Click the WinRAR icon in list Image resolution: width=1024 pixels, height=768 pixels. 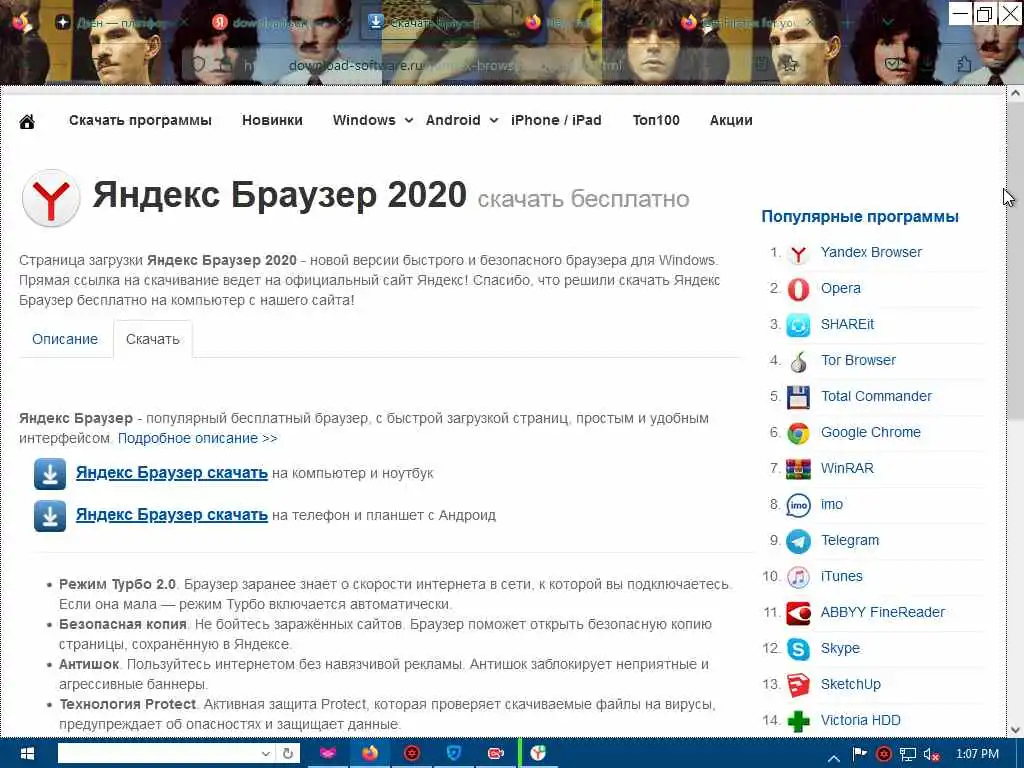[x=798, y=469]
